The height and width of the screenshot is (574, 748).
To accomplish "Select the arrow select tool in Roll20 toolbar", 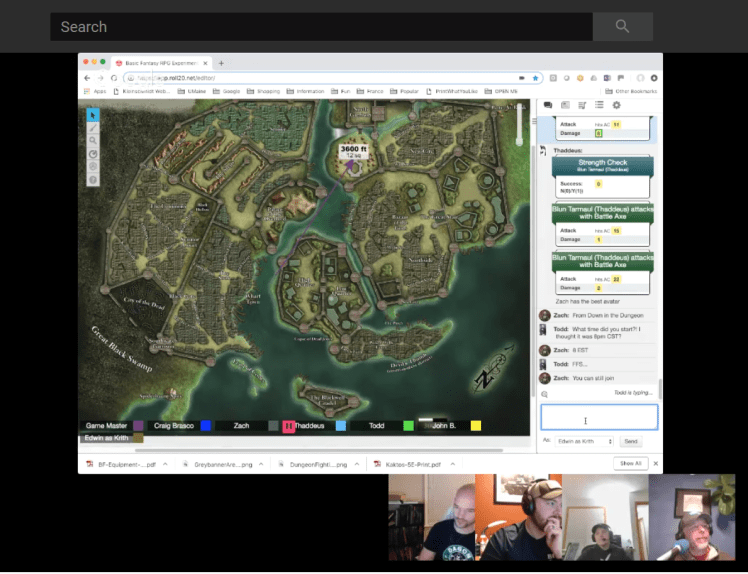I will click(93, 115).
